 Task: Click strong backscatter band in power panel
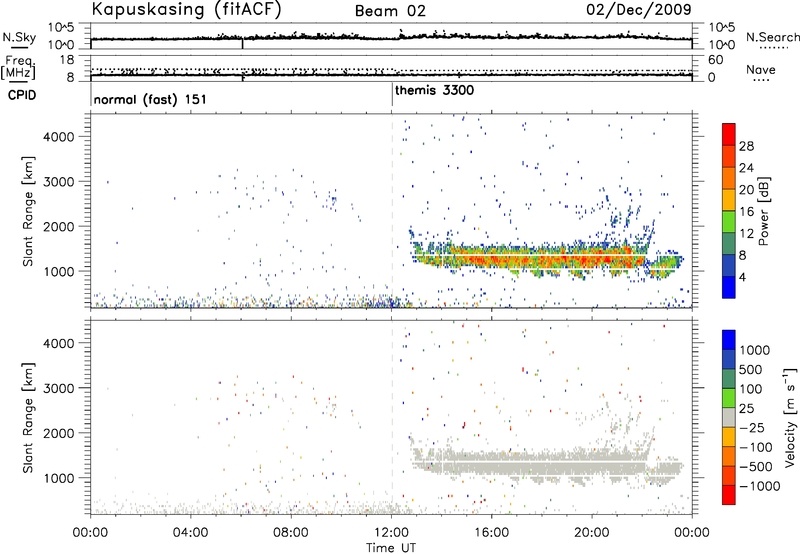point(531,259)
